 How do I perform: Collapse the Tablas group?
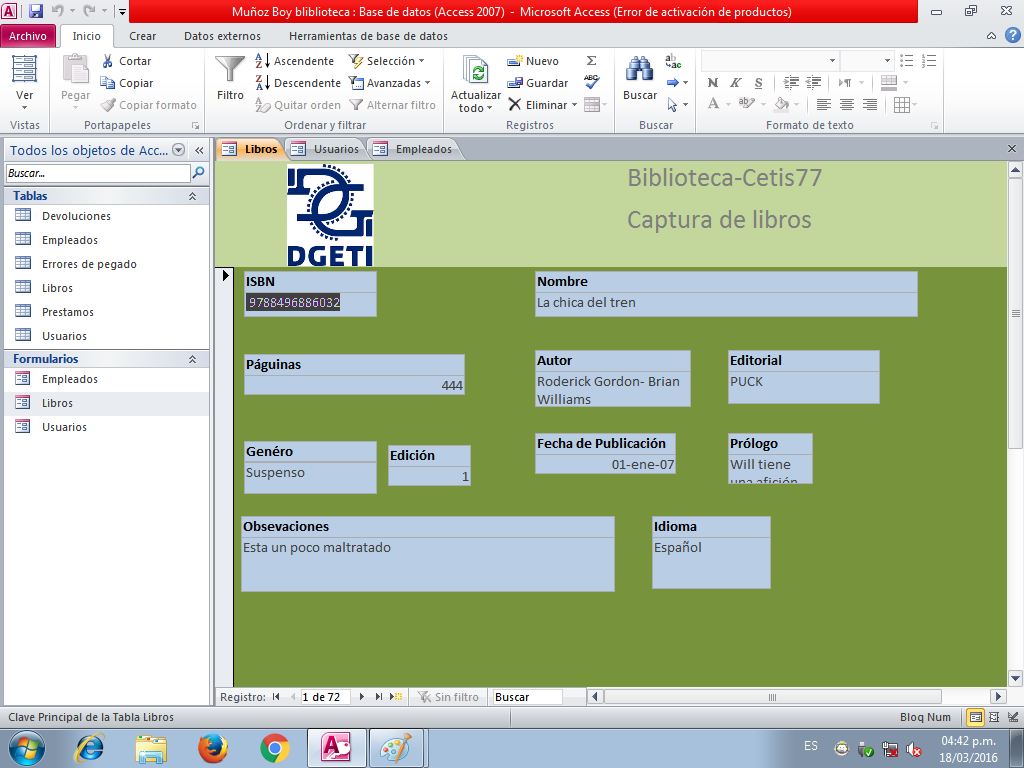[192, 196]
